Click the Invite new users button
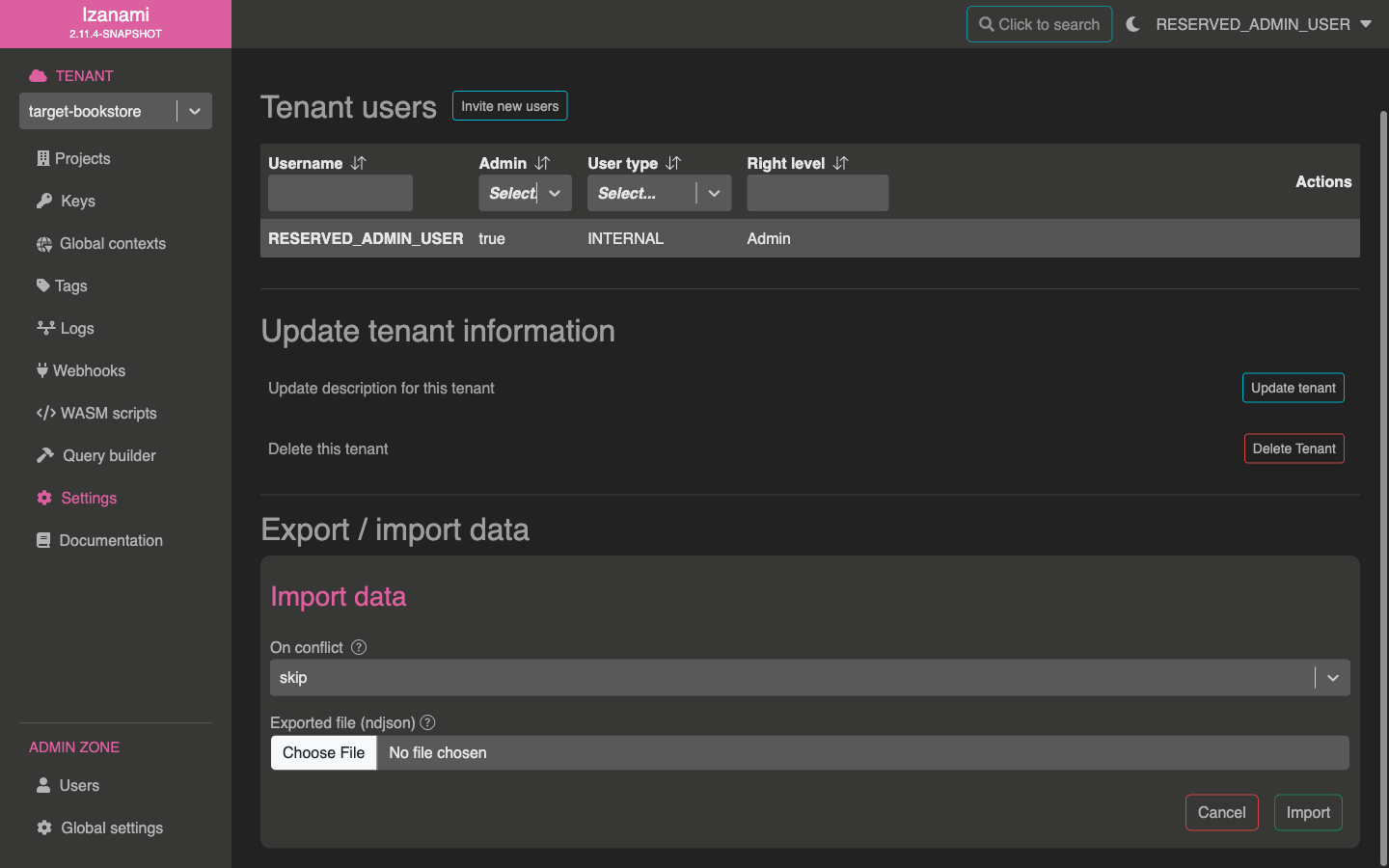Viewport: 1389px width, 868px height. (x=509, y=106)
